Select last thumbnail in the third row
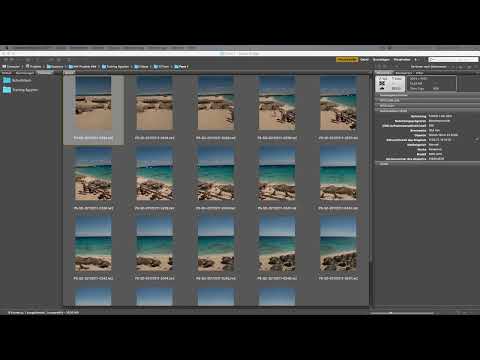Viewport: 480px width, 360px height. [x=338, y=244]
